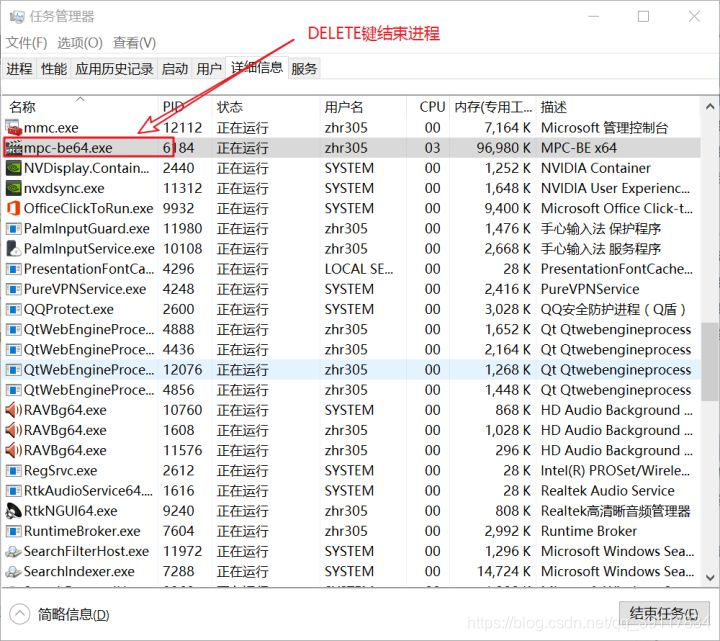Select the QQProtect.exe process name
Image resolution: width=720 pixels, height=641 pixels.
[68, 309]
